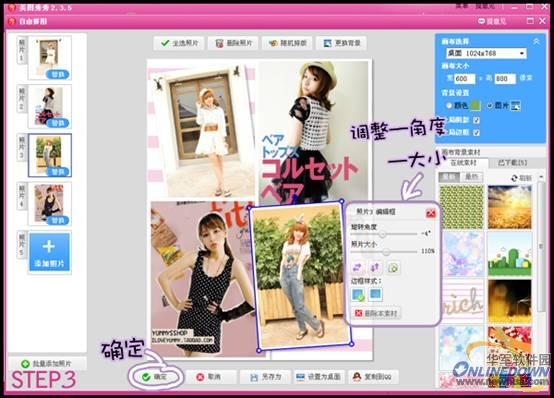Image resolution: width=554 pixels, height=398 pixels.
Task: Select the 最新 newest sub-tab
Action: coord(449,177)
